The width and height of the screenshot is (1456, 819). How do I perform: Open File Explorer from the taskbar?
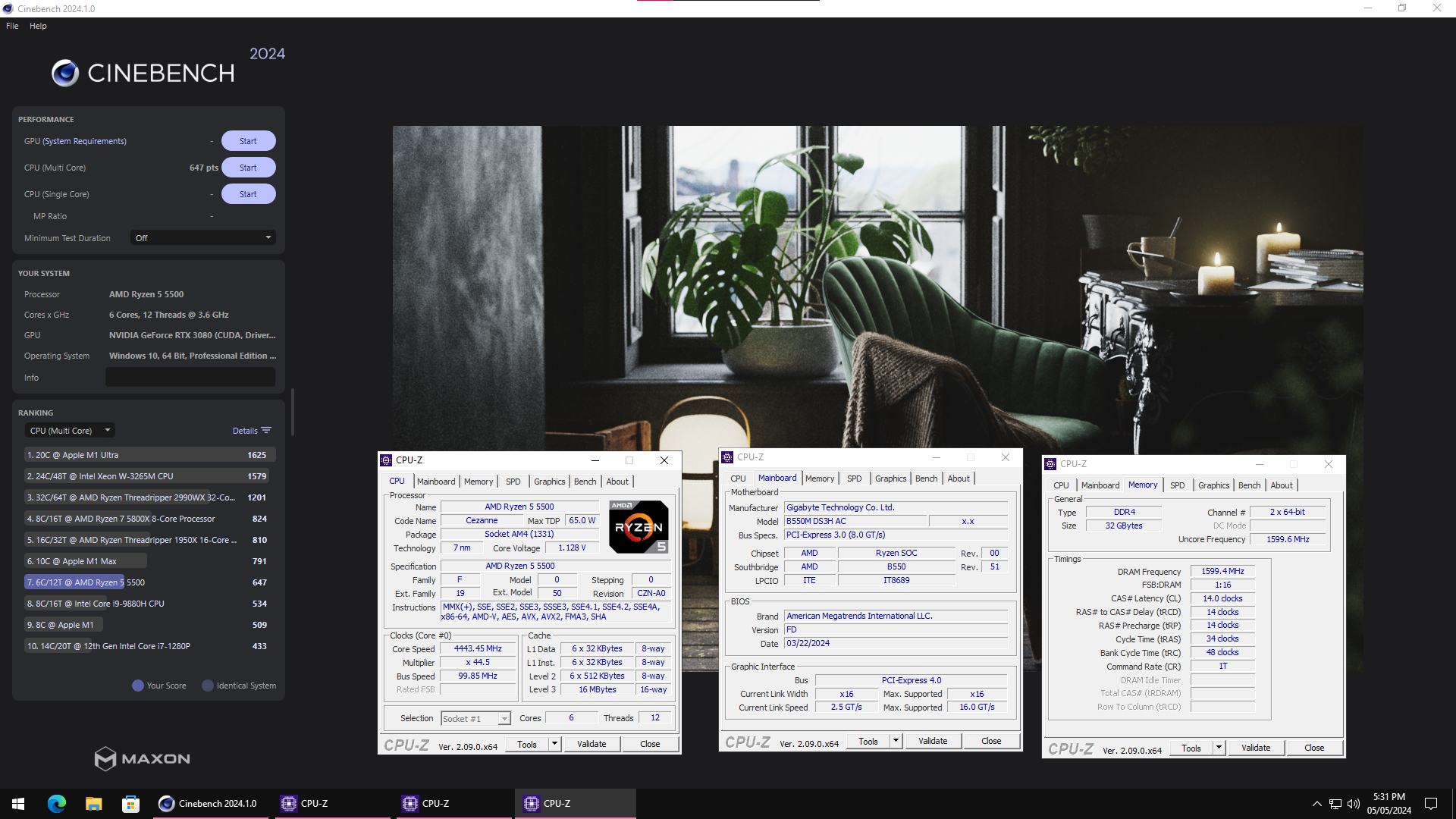click(x=93, y=804)
